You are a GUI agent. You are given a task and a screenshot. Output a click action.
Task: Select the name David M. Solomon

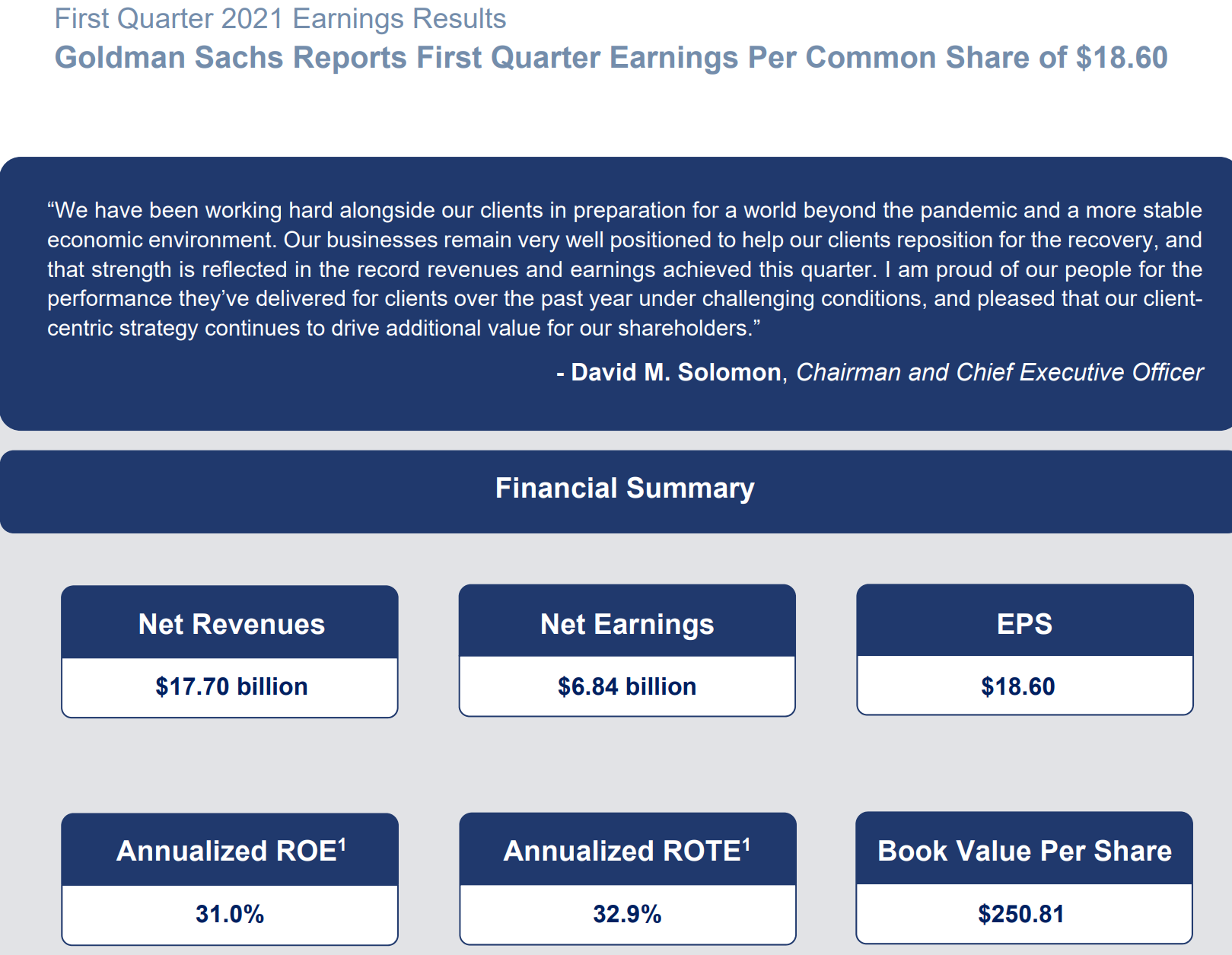tap(676, 372)
